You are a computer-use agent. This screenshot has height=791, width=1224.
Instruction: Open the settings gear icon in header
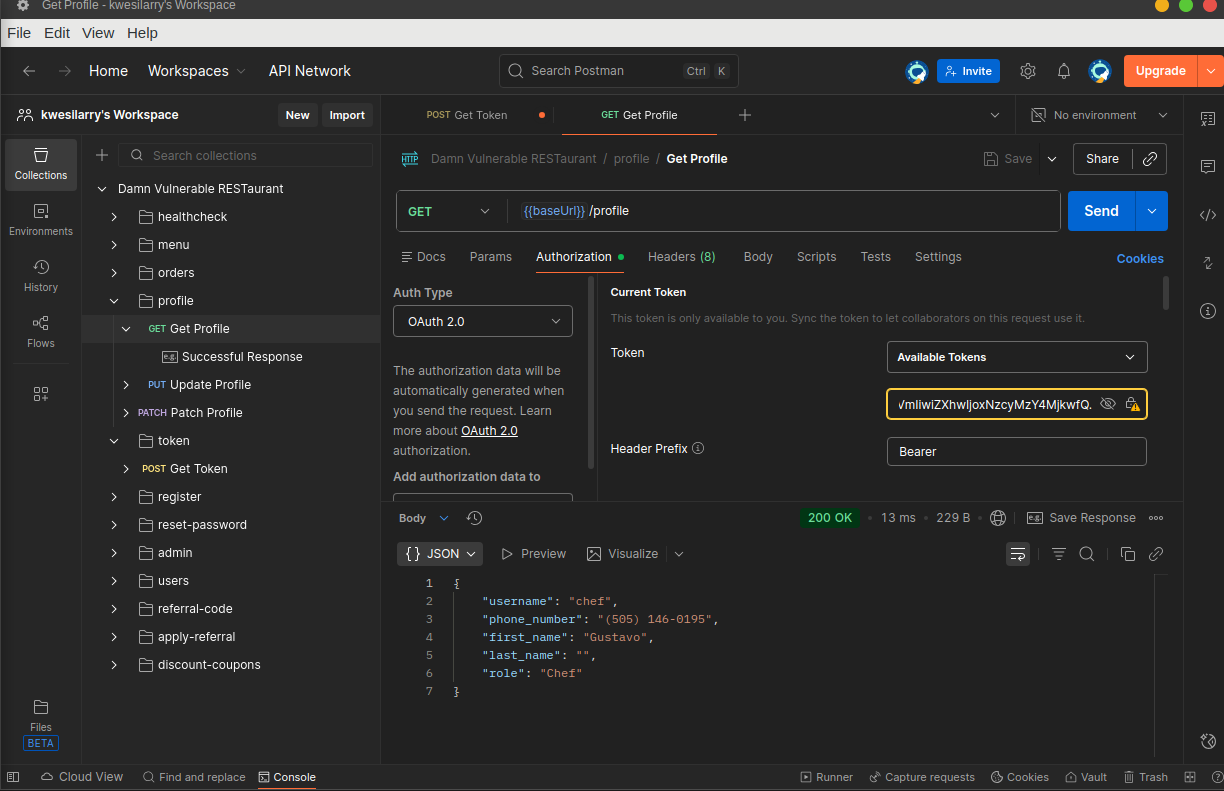tap(1028, 71)
